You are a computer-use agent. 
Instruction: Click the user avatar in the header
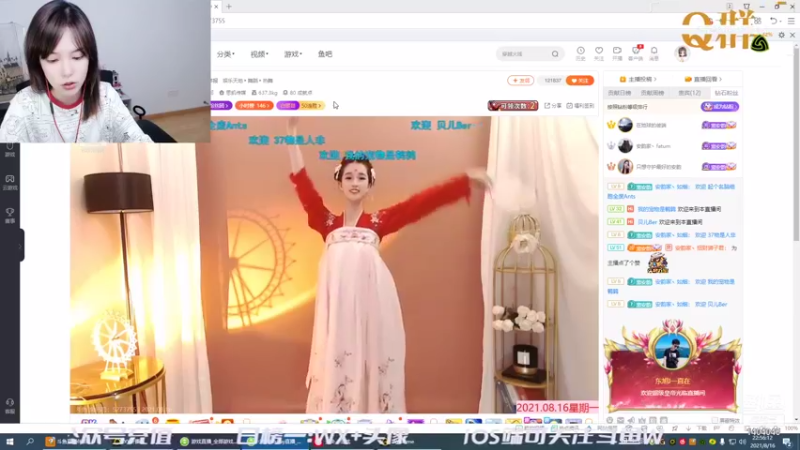tap(682, 54)
